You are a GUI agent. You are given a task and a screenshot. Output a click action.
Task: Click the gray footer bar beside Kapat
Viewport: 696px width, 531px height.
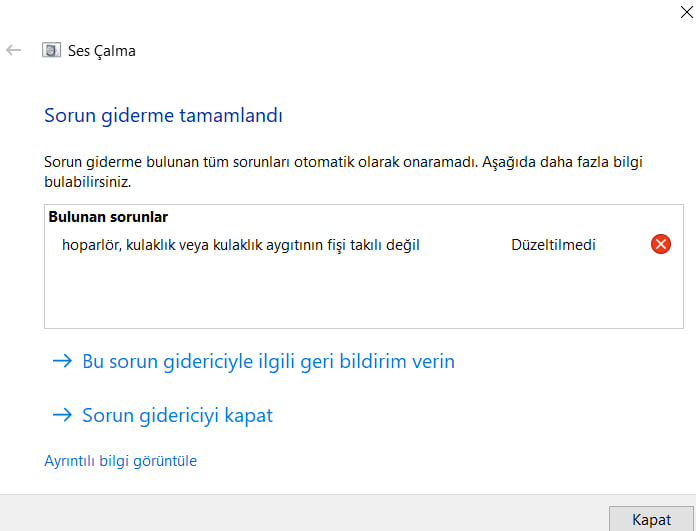(300, 513)
